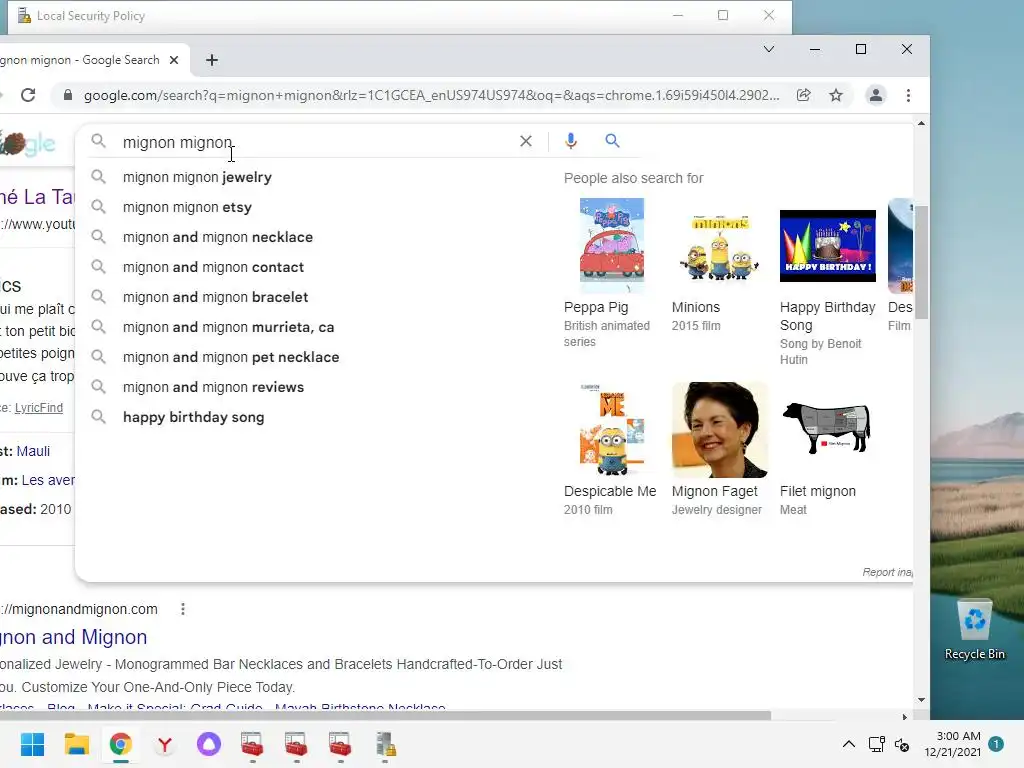Click Report inappropriate predictions link
This screenshot has width=1024, height=768.
887,572
